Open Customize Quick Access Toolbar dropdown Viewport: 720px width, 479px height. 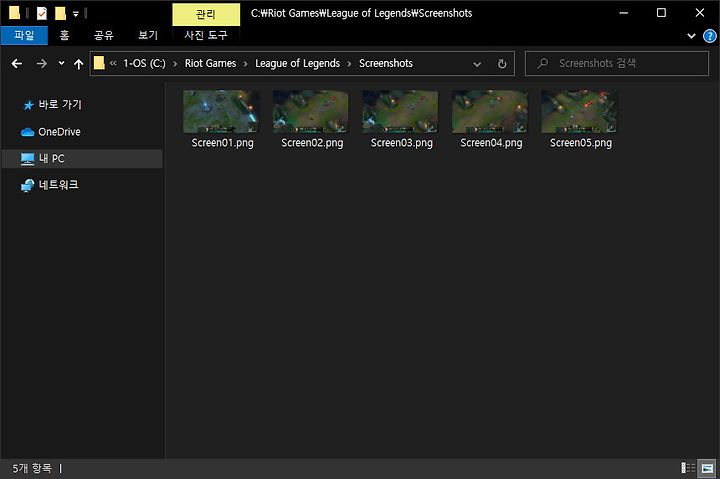pyautogui.click(x=76, y=14)
